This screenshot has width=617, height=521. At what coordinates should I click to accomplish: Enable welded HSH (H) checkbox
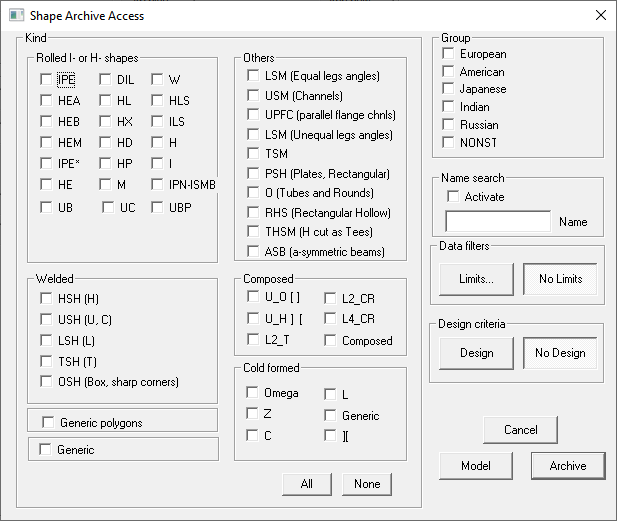click(x=46, y=298)
